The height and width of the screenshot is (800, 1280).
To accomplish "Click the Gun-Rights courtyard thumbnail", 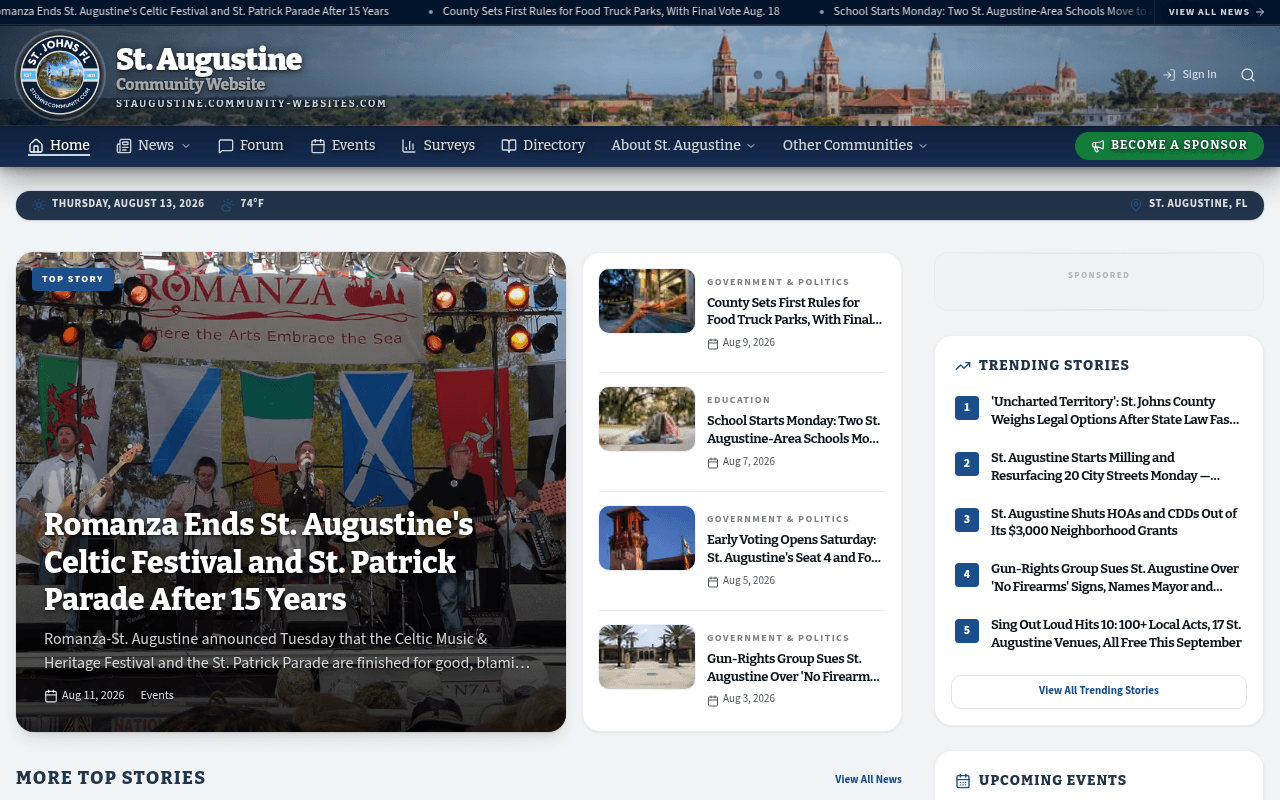I will 647,657.
